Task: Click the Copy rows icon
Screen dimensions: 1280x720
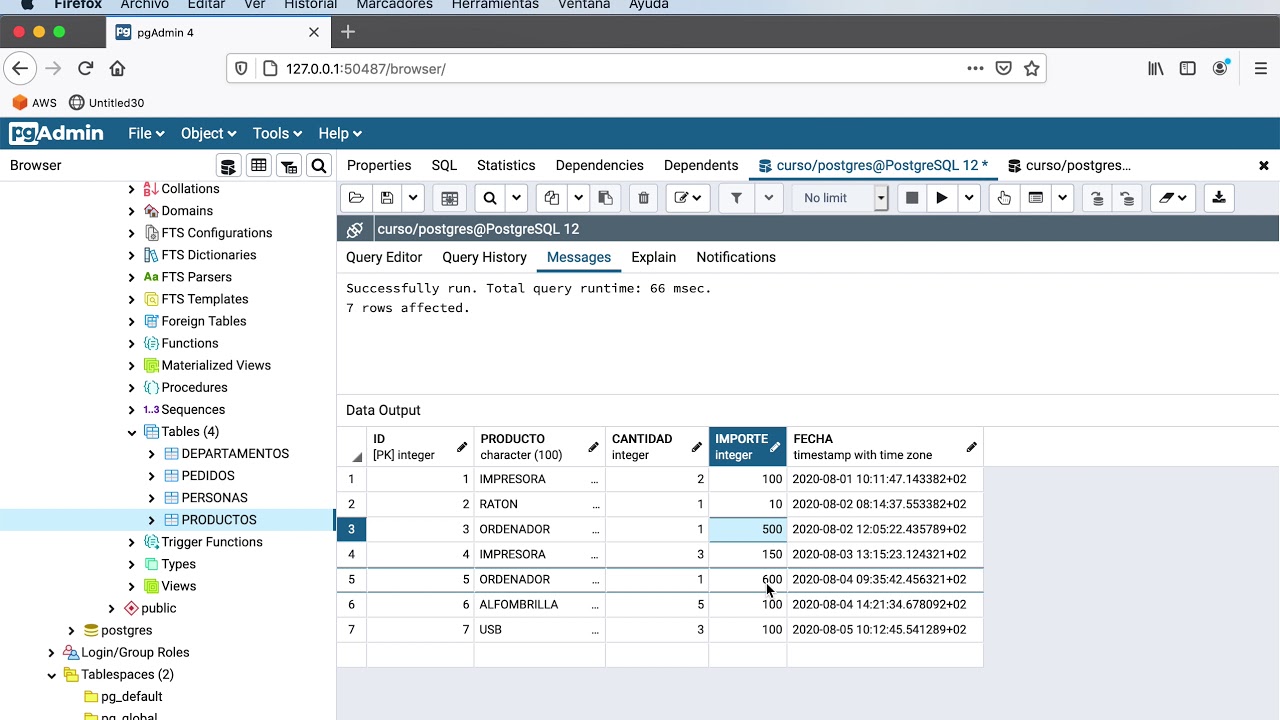Action: tap(552, 198)
